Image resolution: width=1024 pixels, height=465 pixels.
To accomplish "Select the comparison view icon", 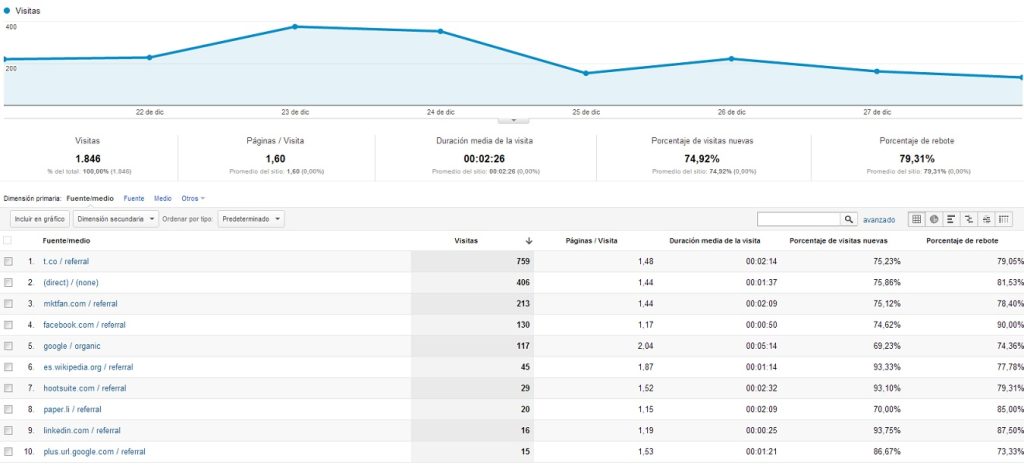I will coord(969,219).
